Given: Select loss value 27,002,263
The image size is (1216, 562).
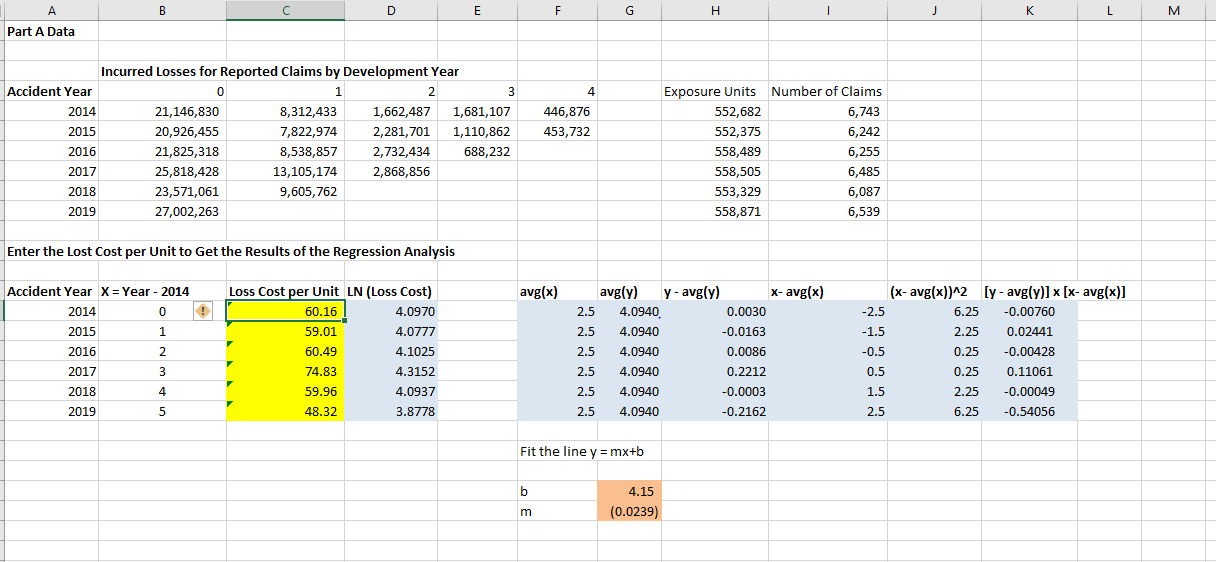Looking at the screenshot, I should pyautogui.click(x=187, y=211).
